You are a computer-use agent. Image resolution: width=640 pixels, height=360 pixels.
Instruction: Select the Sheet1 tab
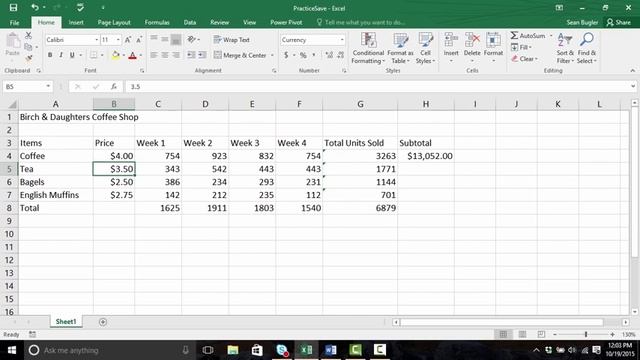[66, 322]
